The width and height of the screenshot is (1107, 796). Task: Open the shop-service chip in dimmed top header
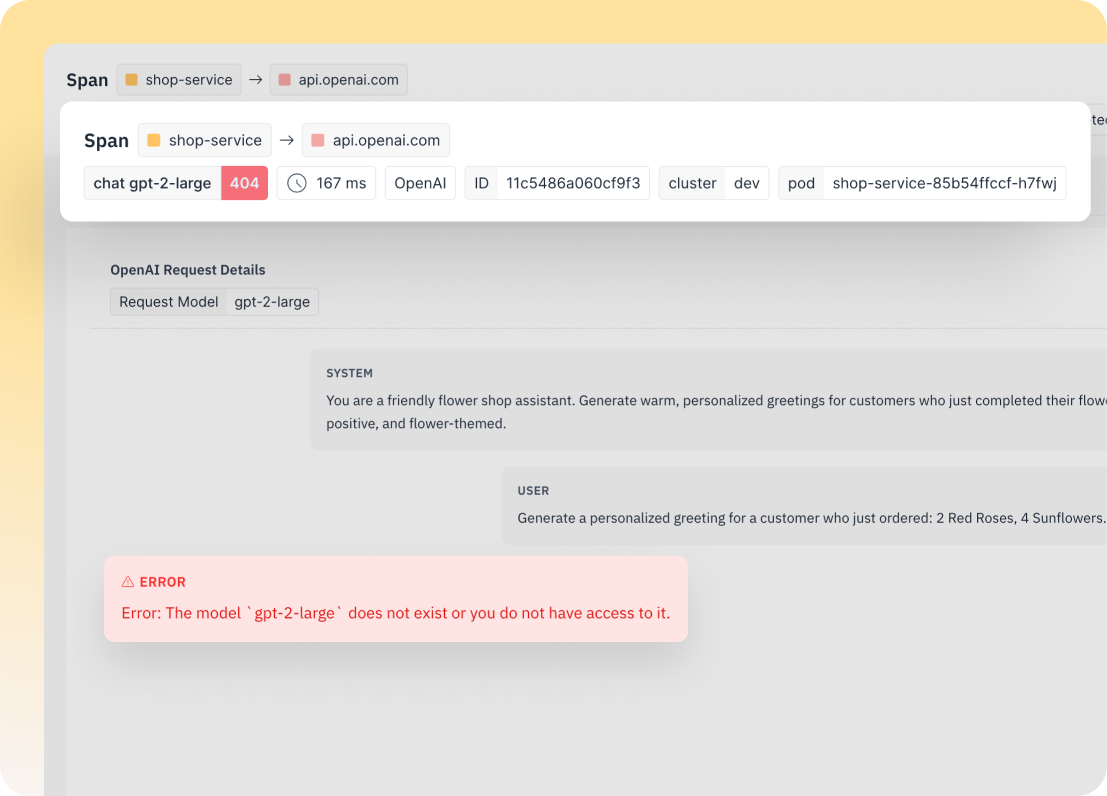point(179,80)
